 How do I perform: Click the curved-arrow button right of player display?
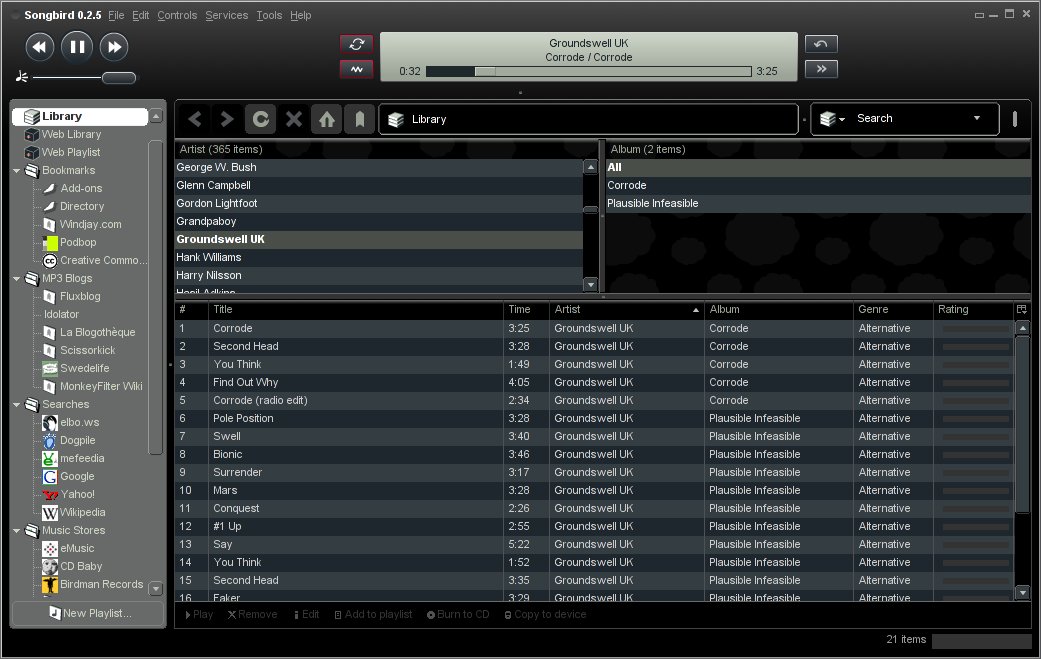(821, 44)
